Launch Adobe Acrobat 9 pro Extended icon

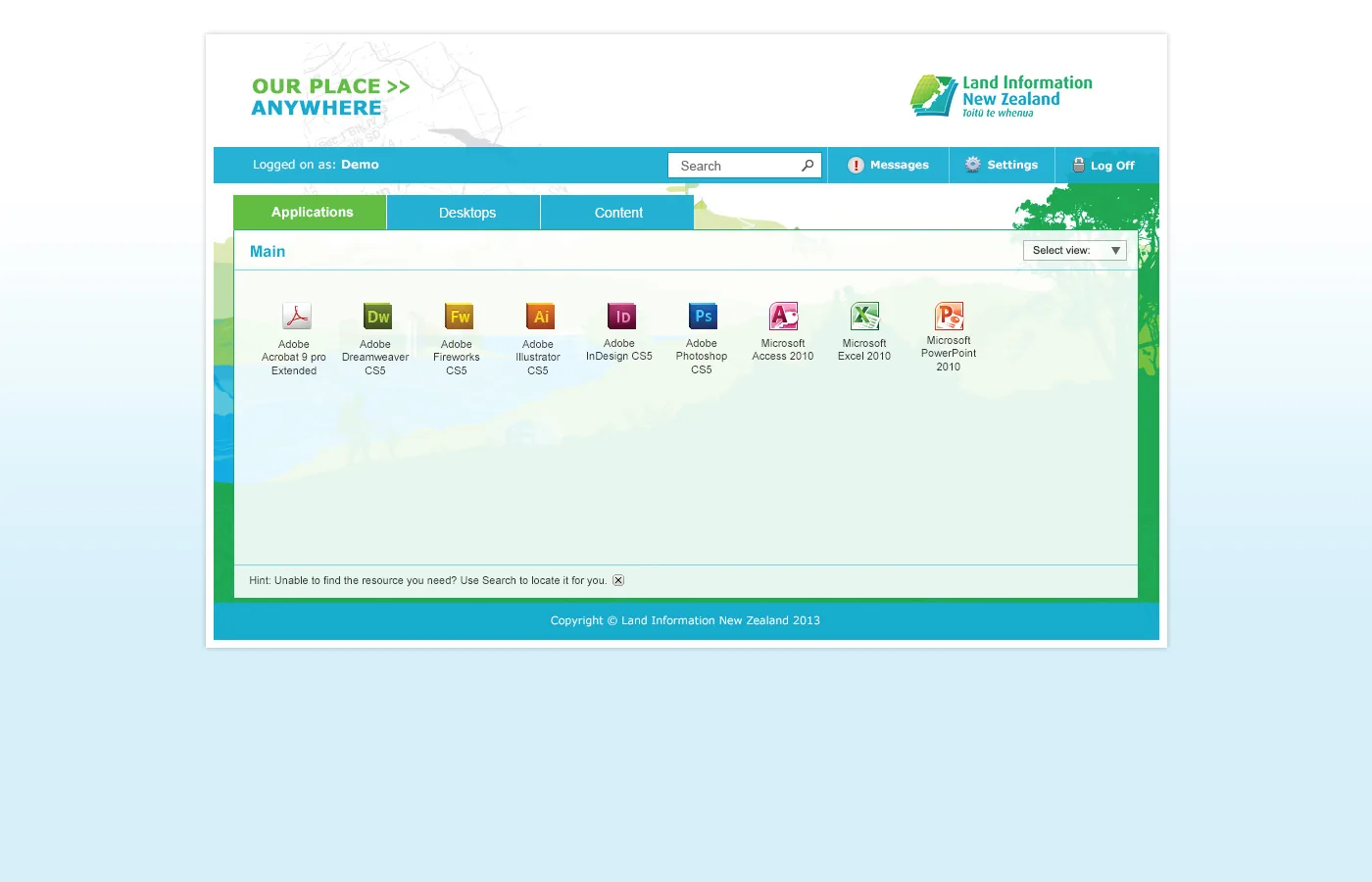tap(296, 317)
